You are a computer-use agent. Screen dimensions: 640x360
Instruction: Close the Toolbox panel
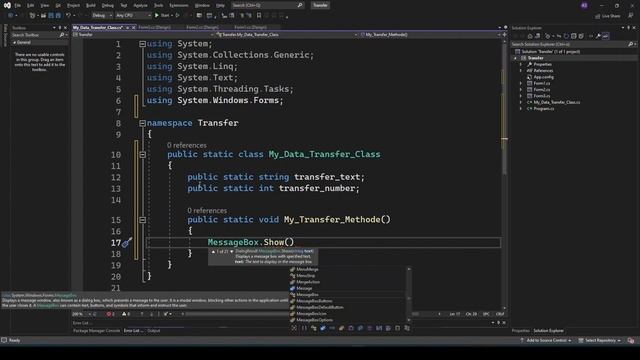click(65, 28)
